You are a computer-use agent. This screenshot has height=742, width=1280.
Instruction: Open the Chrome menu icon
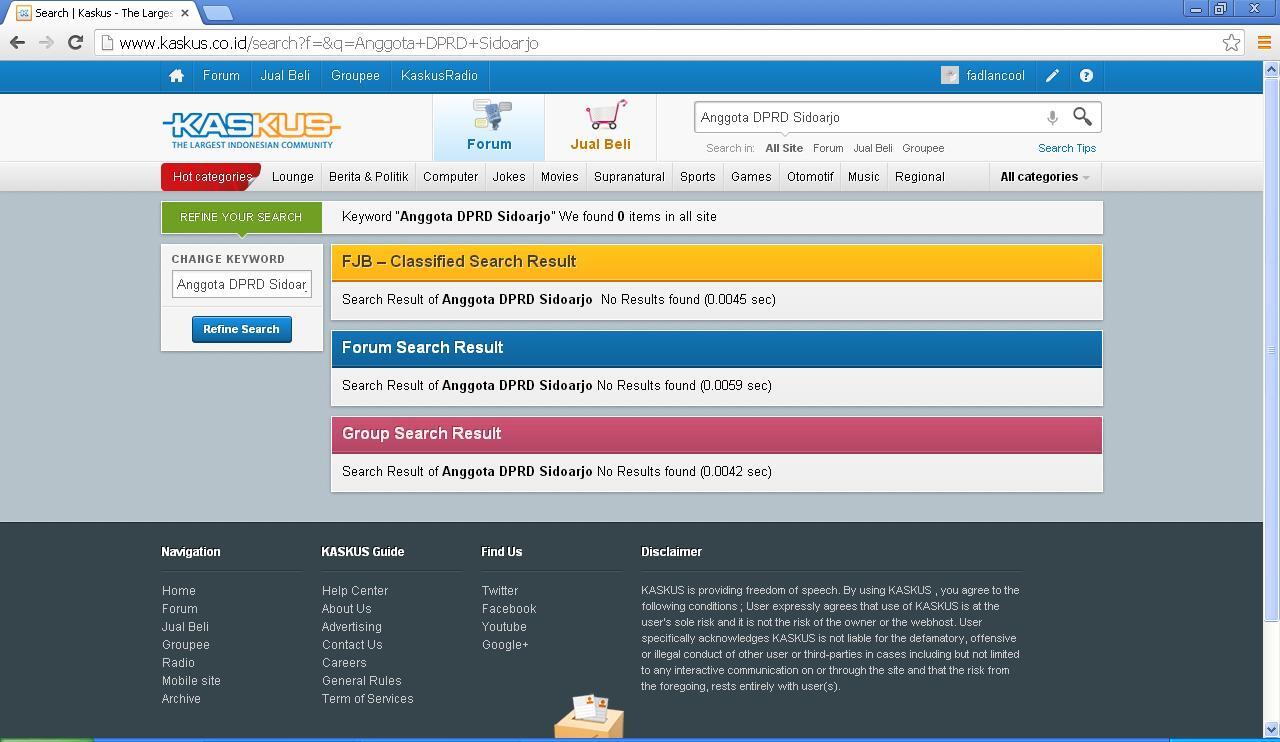coord(1264,43)
